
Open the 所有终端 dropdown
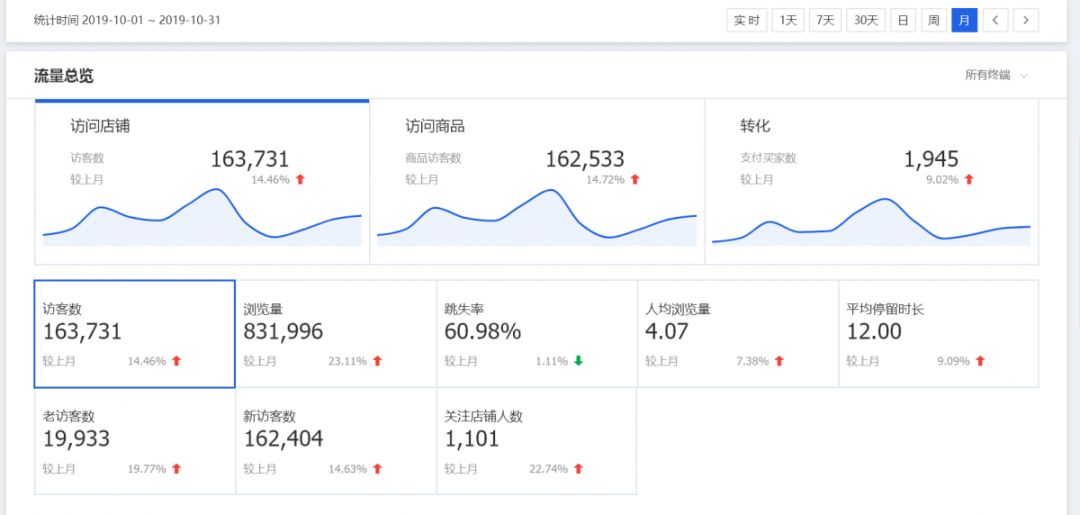click(x=996, y=76)
